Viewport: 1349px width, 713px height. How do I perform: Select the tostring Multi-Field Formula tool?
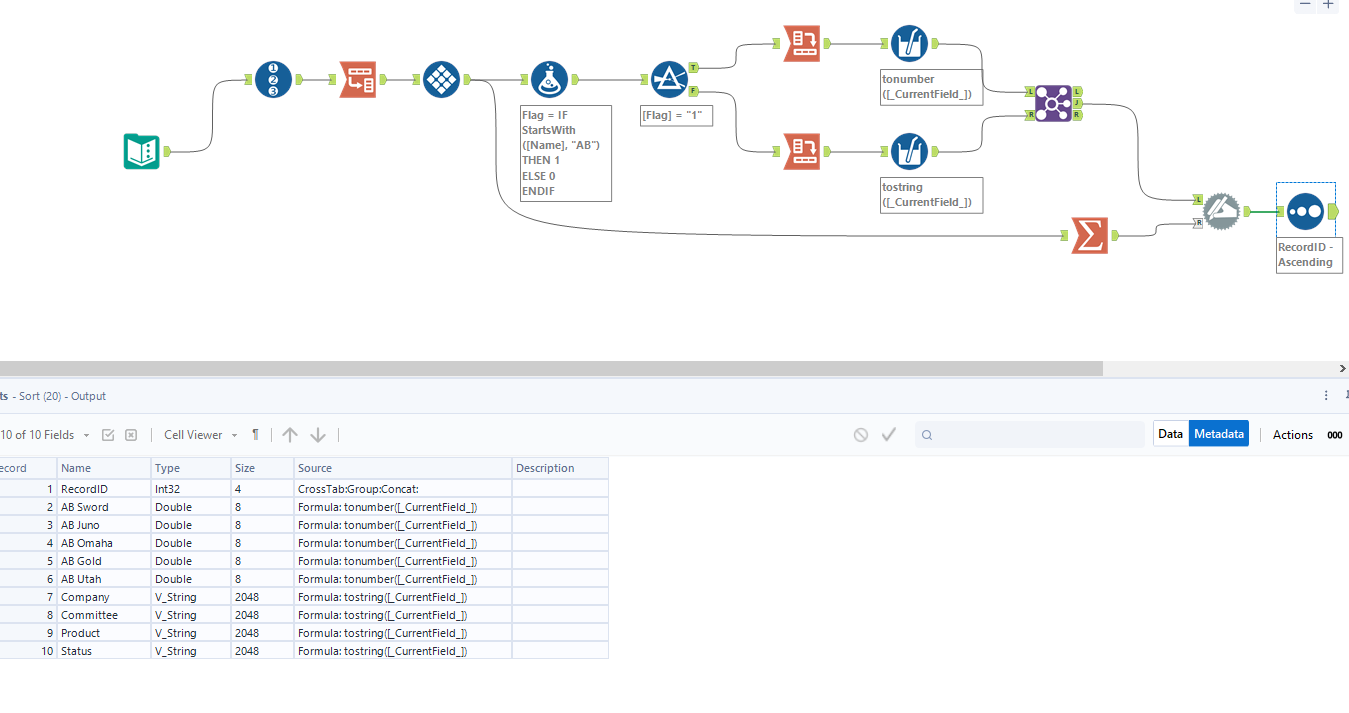(x=909, y=151)
